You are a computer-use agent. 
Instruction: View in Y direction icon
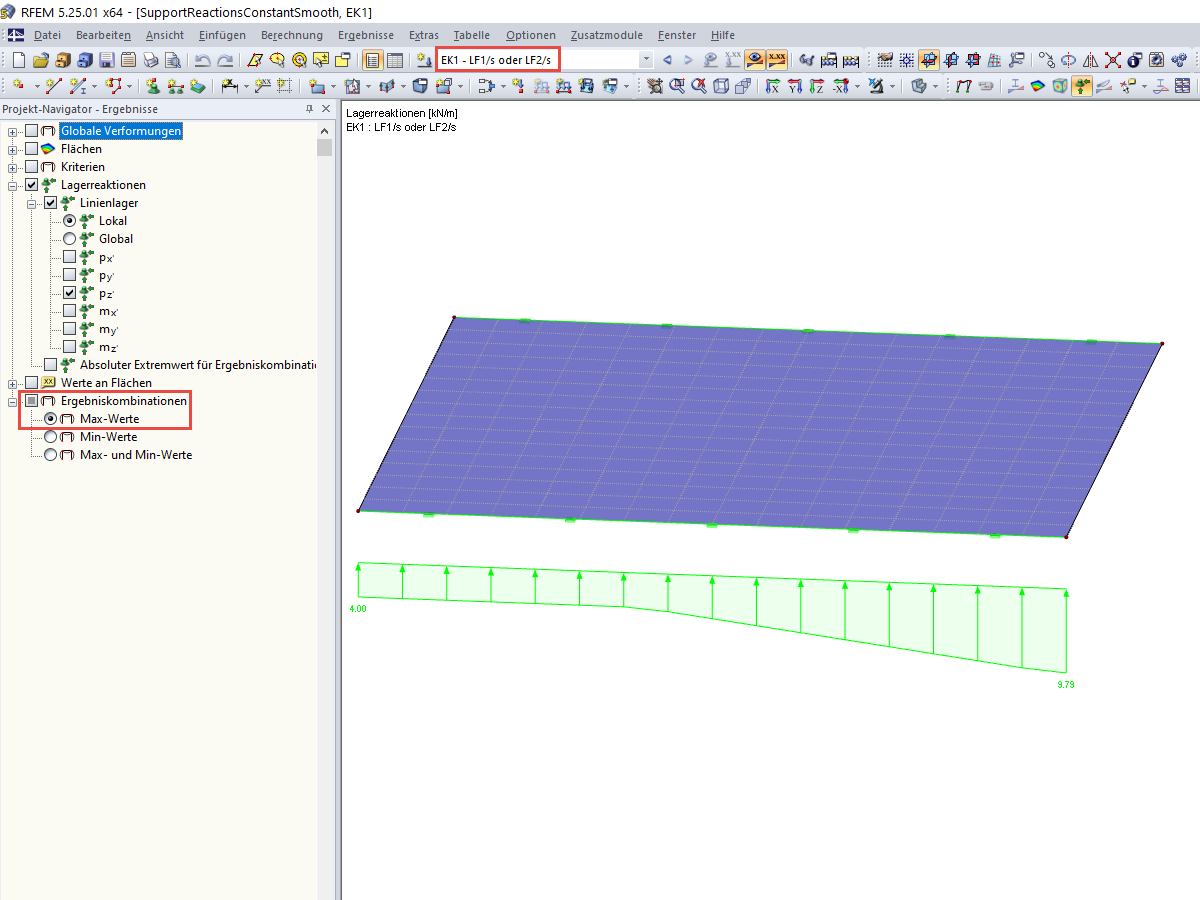pyautogui.click(x=795, y=87)
